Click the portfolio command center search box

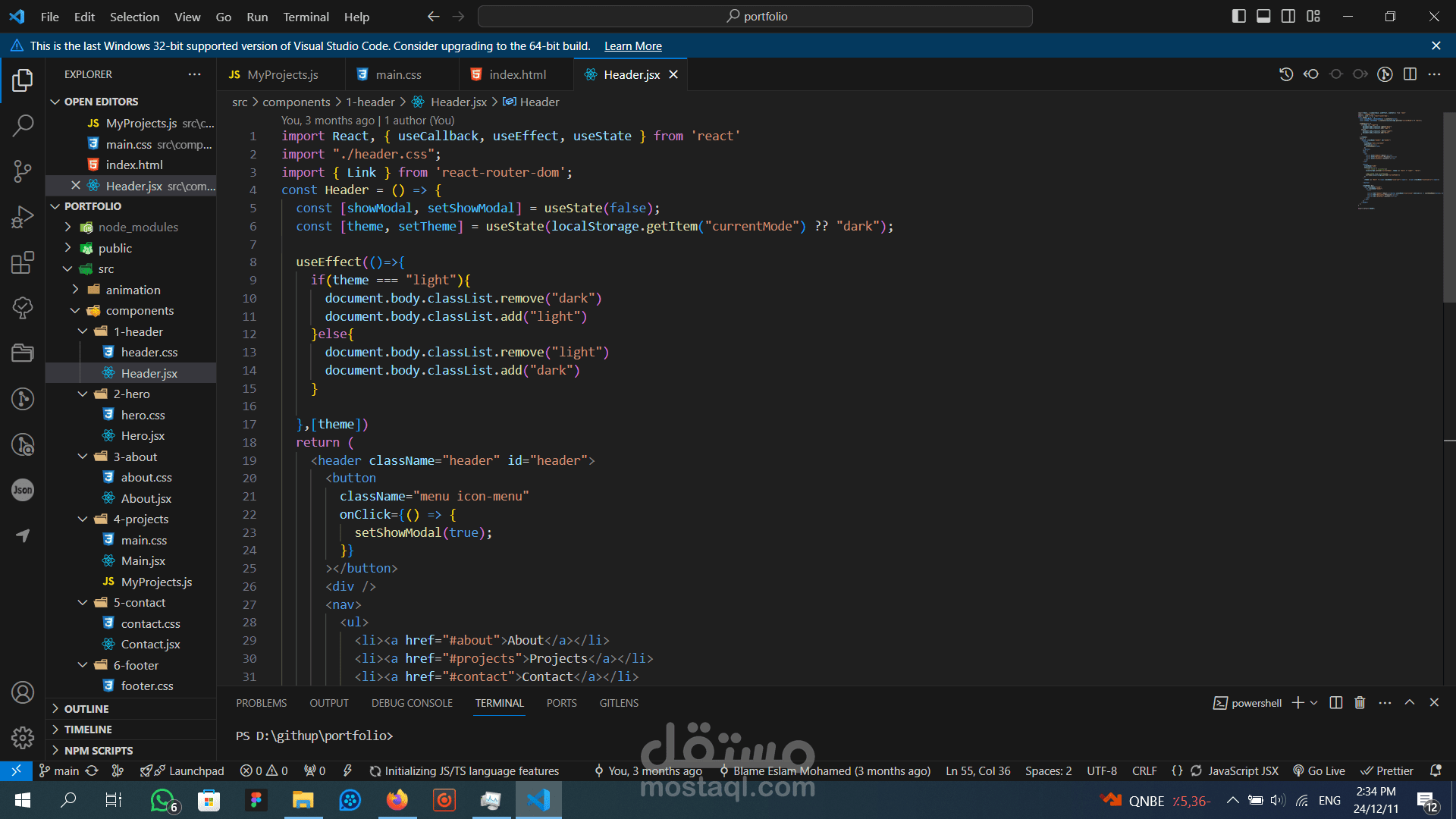pos(755,16)
